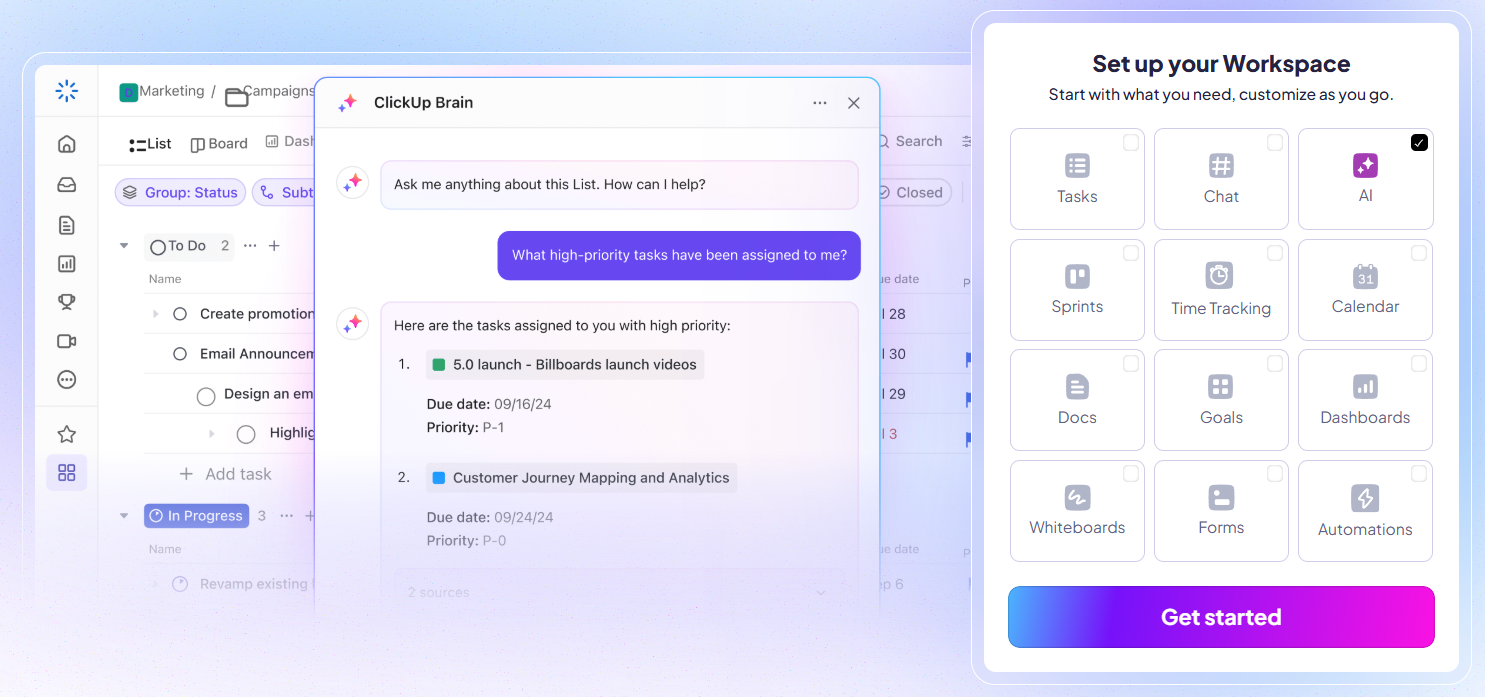Collapse the In Progress group

click(x=124, y=516)
